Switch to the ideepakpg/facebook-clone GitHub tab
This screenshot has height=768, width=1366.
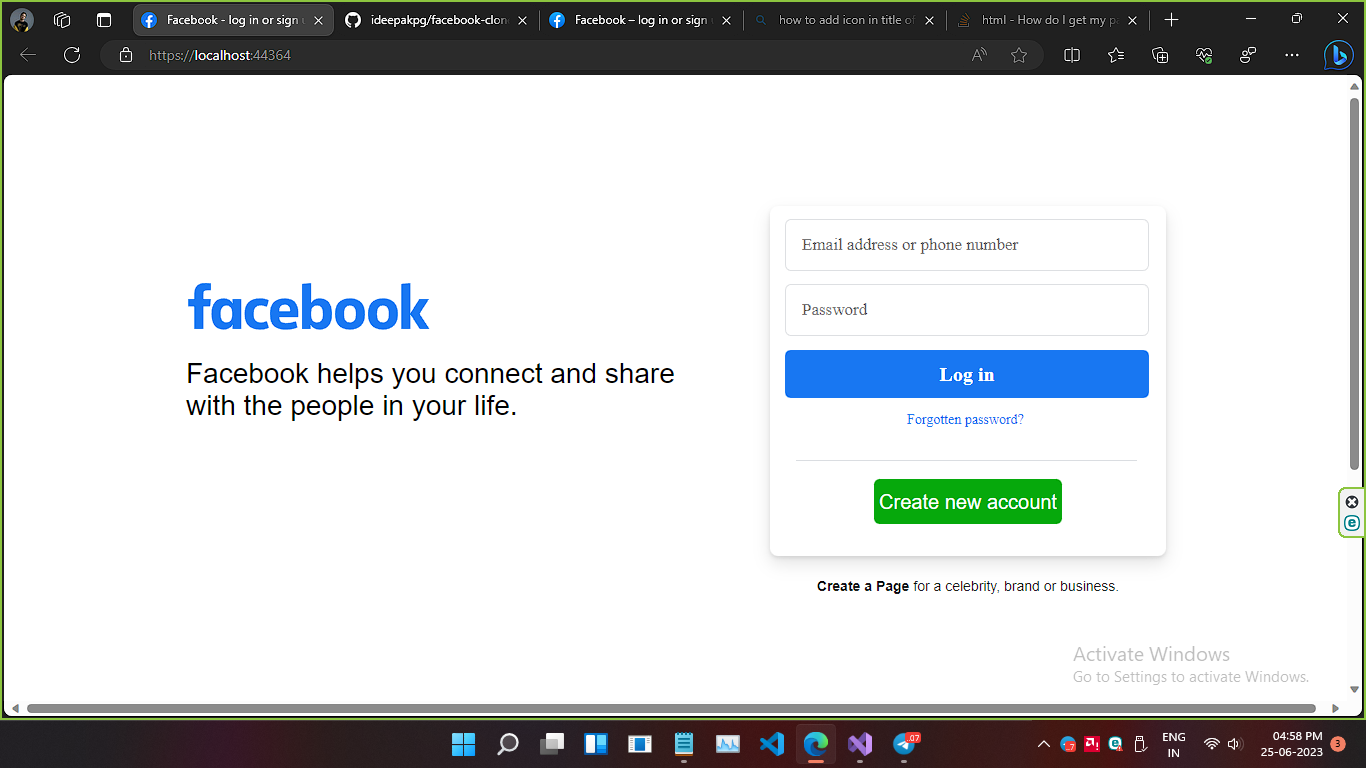430,19
